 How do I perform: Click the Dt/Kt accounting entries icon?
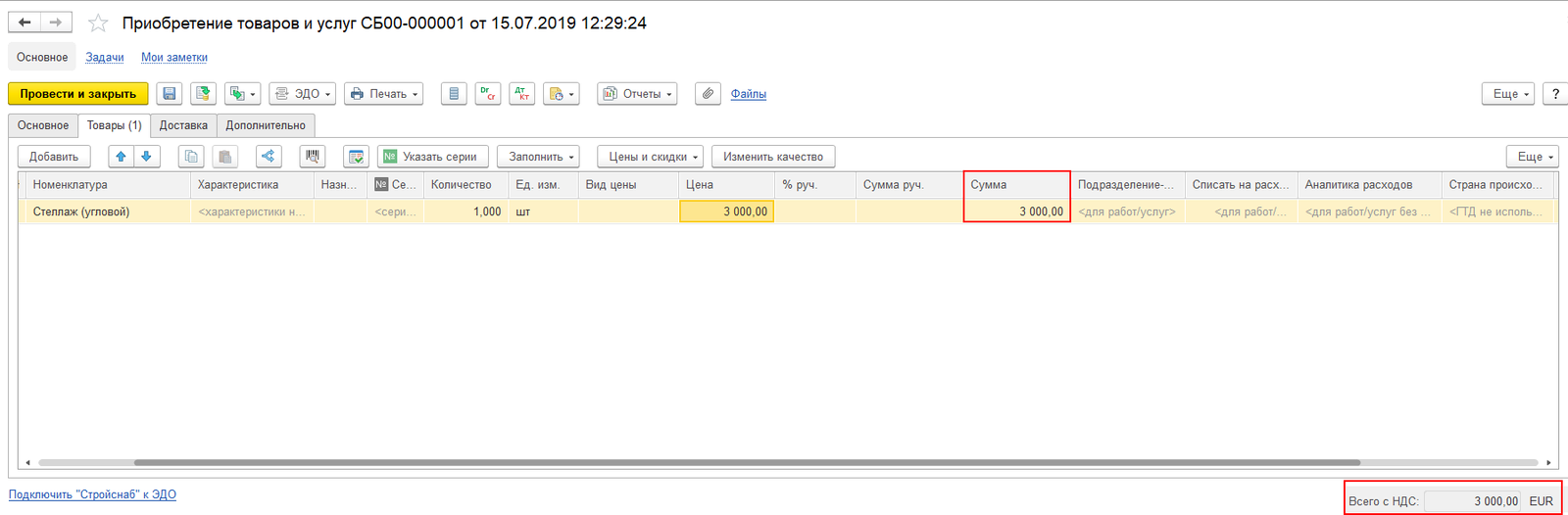522,94
